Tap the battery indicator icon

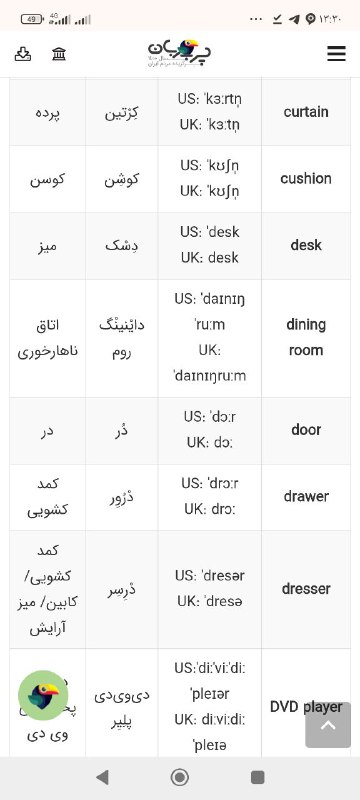pos(32,19)
